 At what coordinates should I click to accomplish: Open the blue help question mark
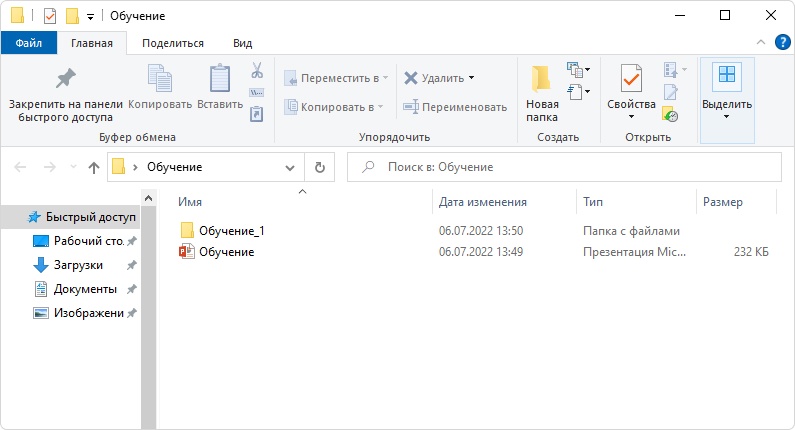point(782,43)
